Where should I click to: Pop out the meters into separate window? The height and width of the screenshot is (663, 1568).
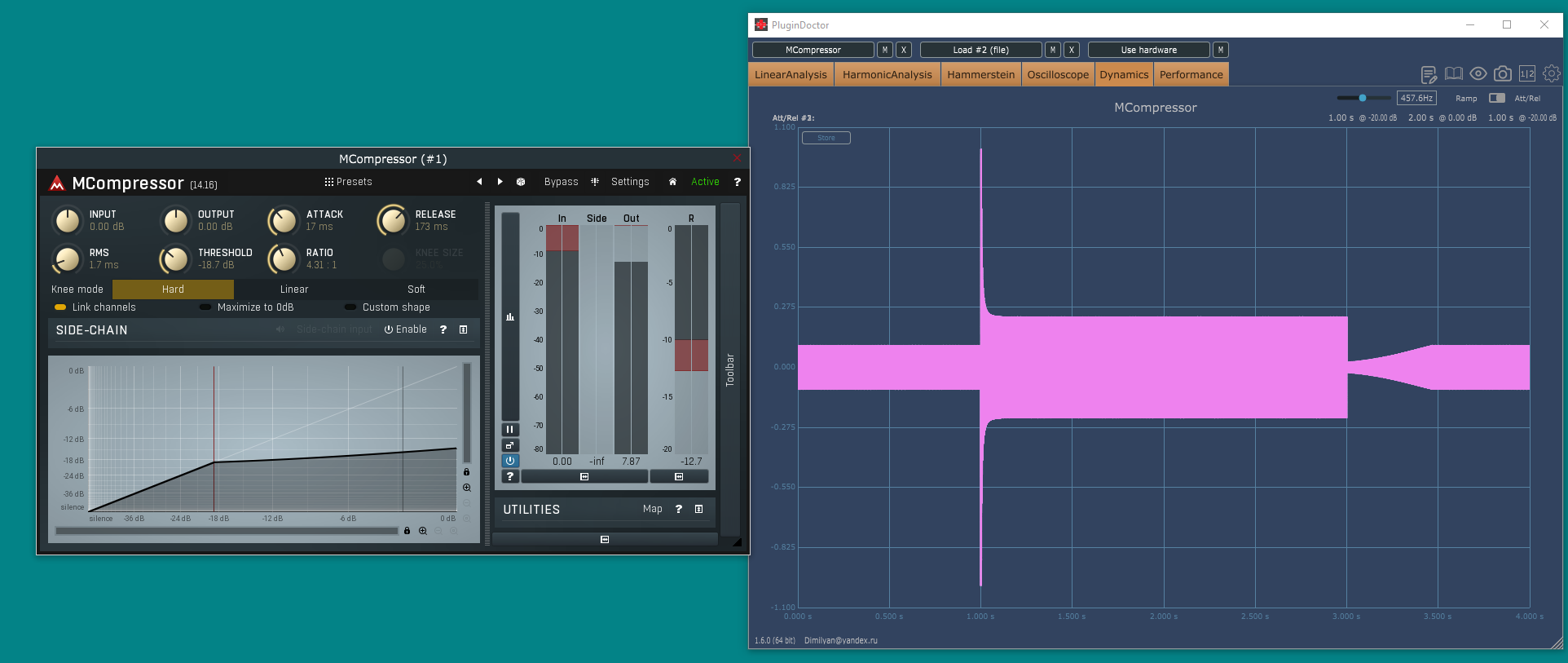click(x=510, y=445)
